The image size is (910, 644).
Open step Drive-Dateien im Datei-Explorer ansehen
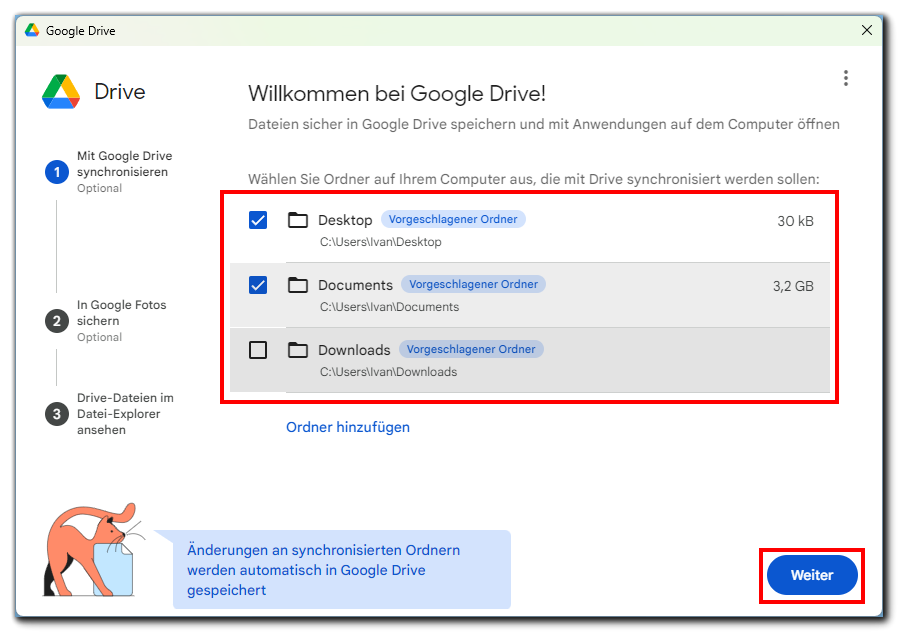click(x=125, y=414)
